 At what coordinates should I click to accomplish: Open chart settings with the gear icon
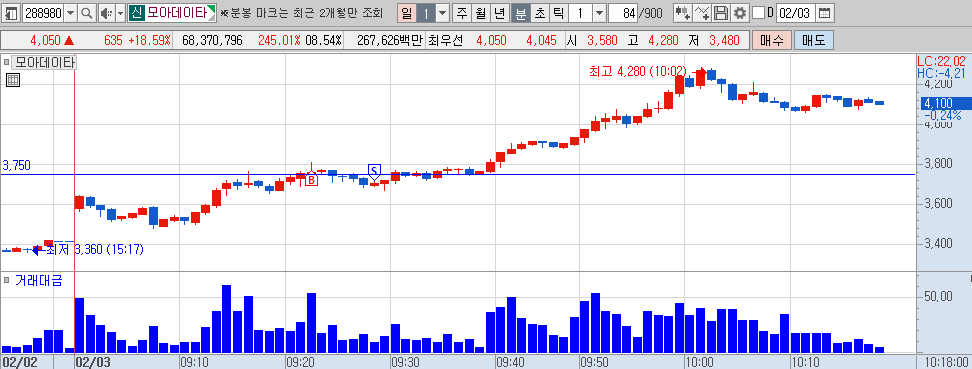(740, 12)
